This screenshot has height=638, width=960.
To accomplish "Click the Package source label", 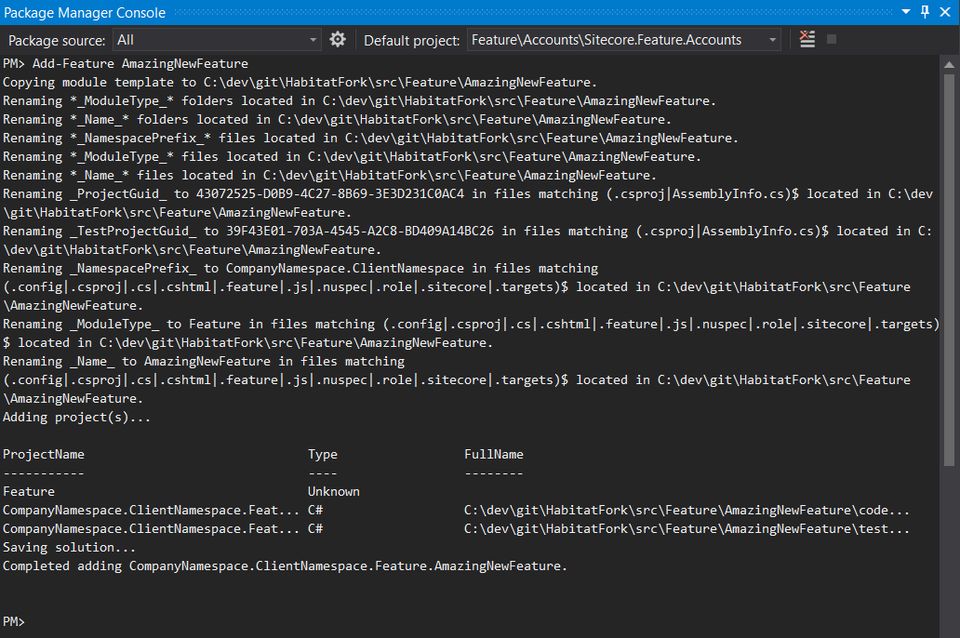I will (56, 40).
